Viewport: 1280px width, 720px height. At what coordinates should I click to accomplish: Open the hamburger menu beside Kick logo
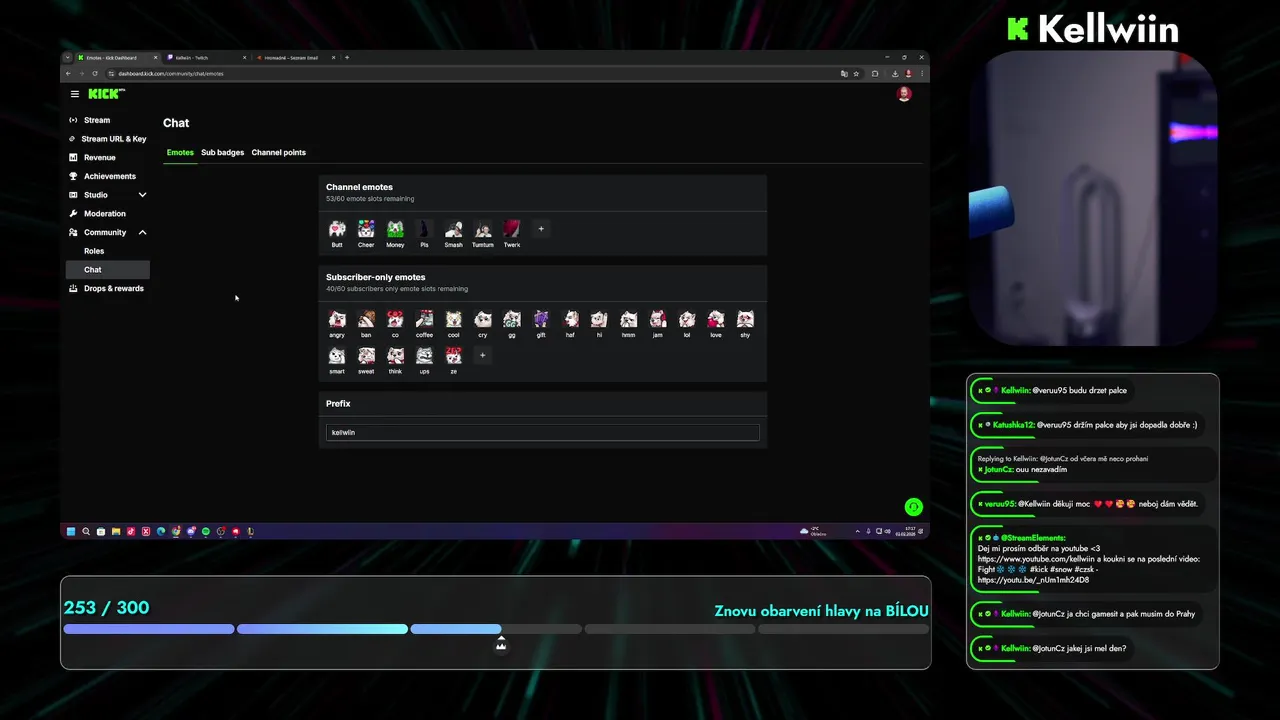(x=75, y=94)
